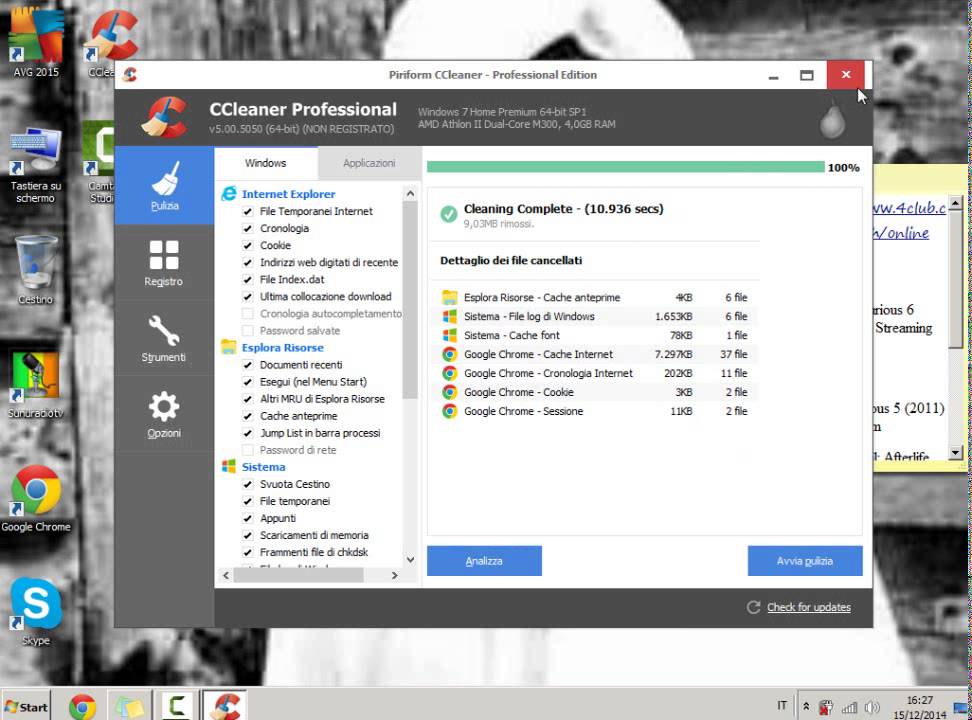Click the Piriform pear logo
Screen dimensions: 972x720
(833, 120)
